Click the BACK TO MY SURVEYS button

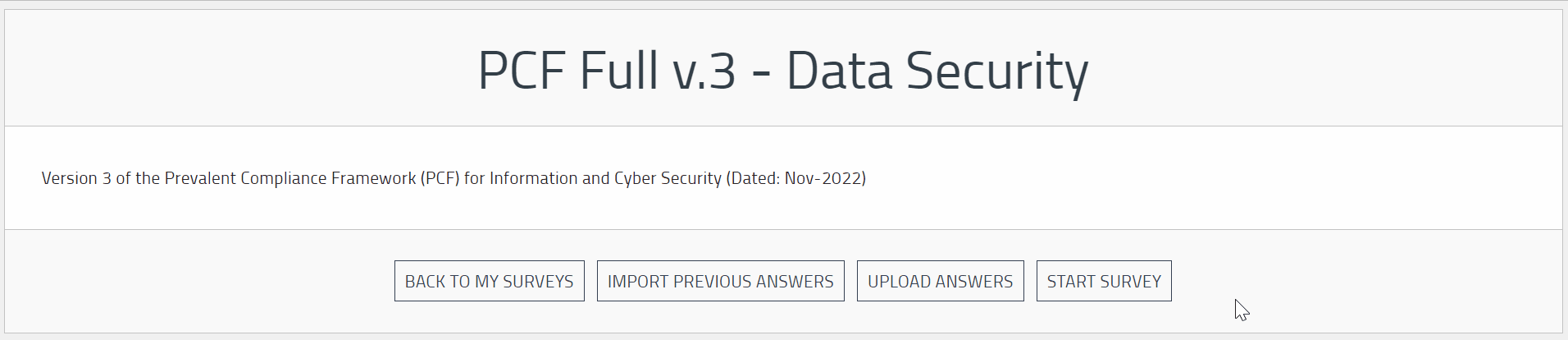point(489,281)
